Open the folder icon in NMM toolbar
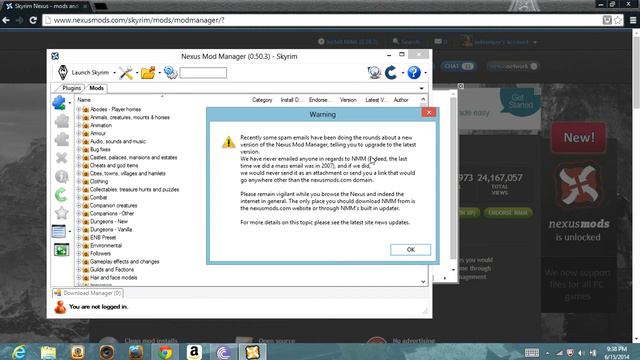The height and width of the screenshot is (360, 640). 148,73
